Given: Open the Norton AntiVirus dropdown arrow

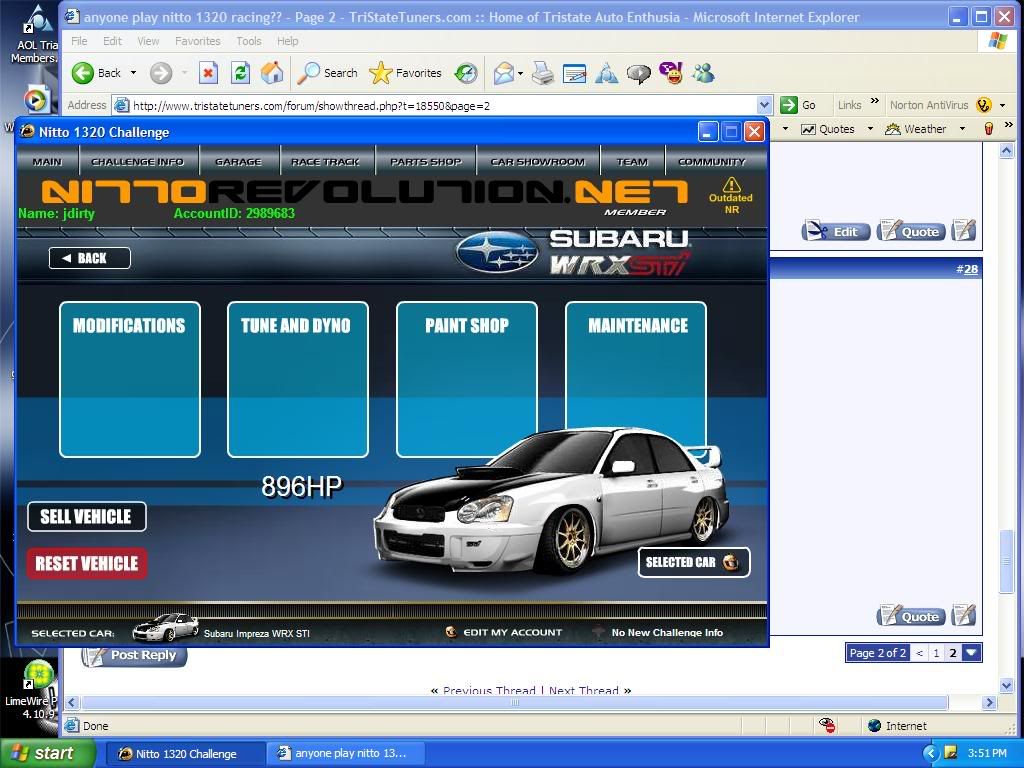Looking at the screenshot, I should pos(1002,105).
